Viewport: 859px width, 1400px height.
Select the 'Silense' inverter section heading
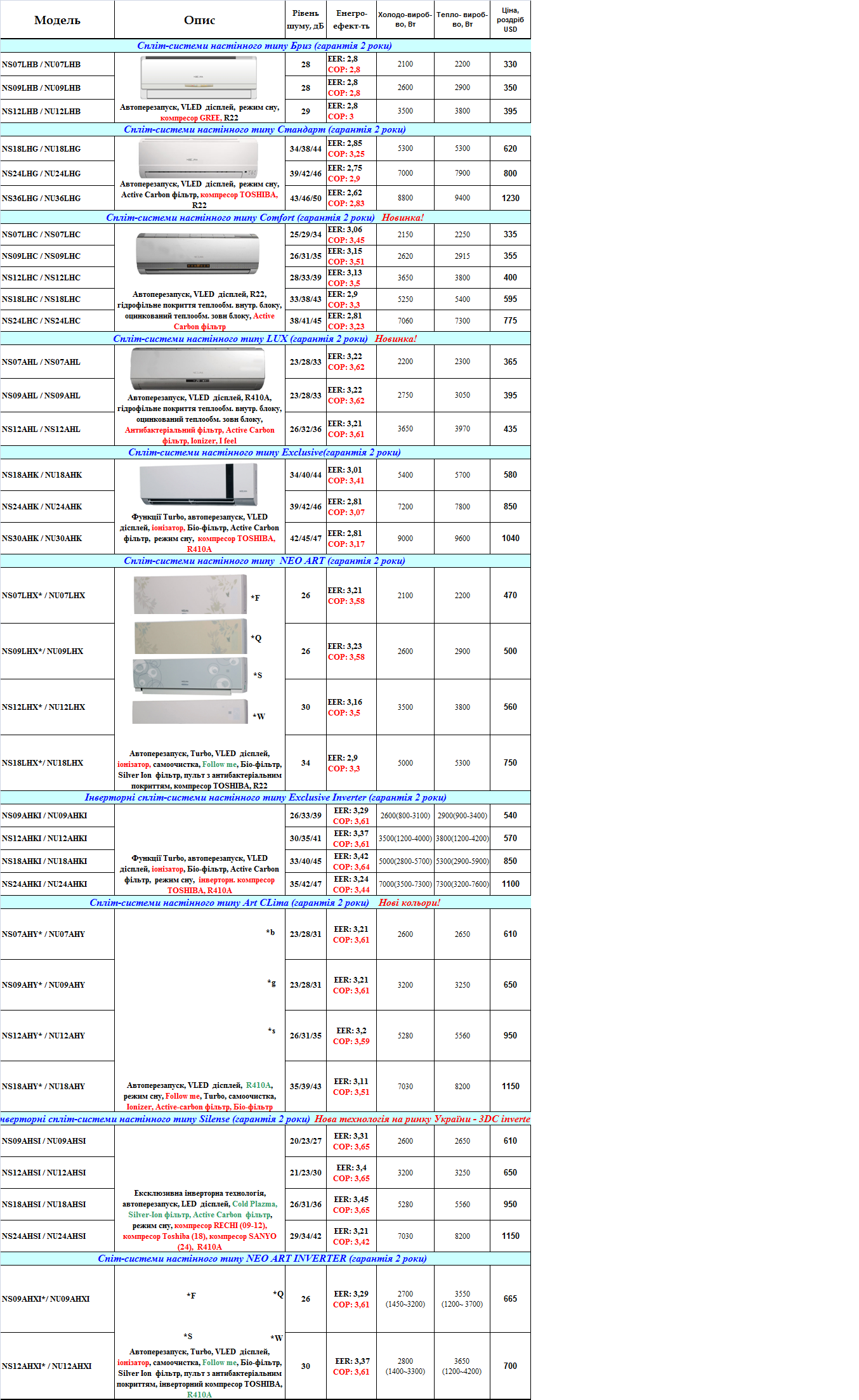[x=265, y=1119]
